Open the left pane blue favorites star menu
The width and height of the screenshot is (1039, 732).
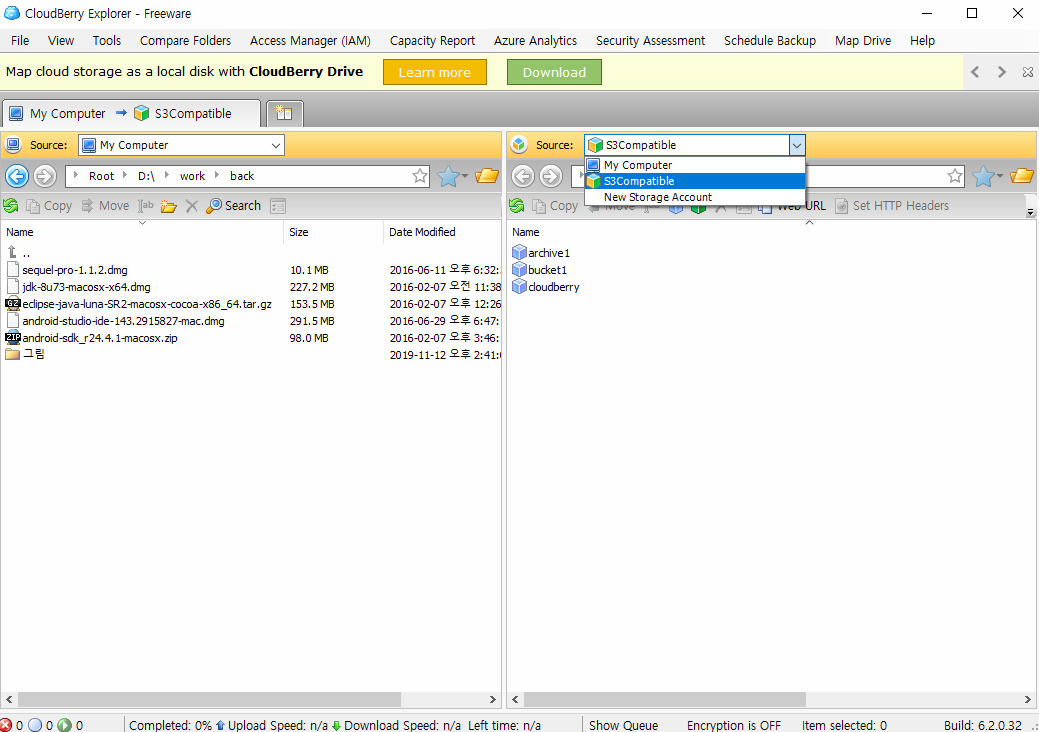click(x=453, y=176)
